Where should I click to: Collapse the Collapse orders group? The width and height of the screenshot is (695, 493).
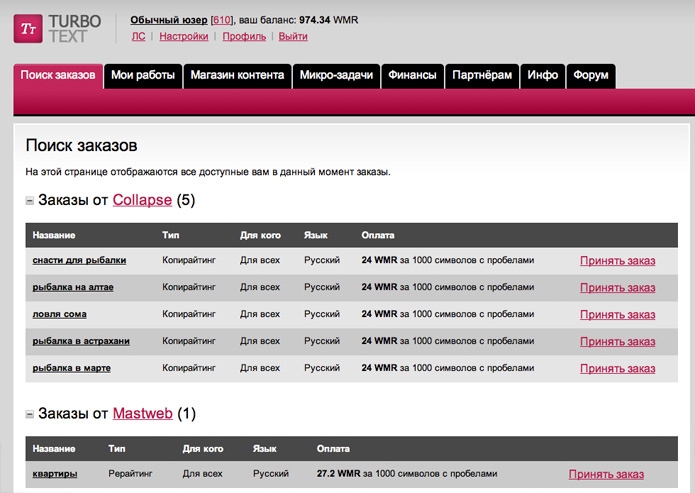[30, 201]
